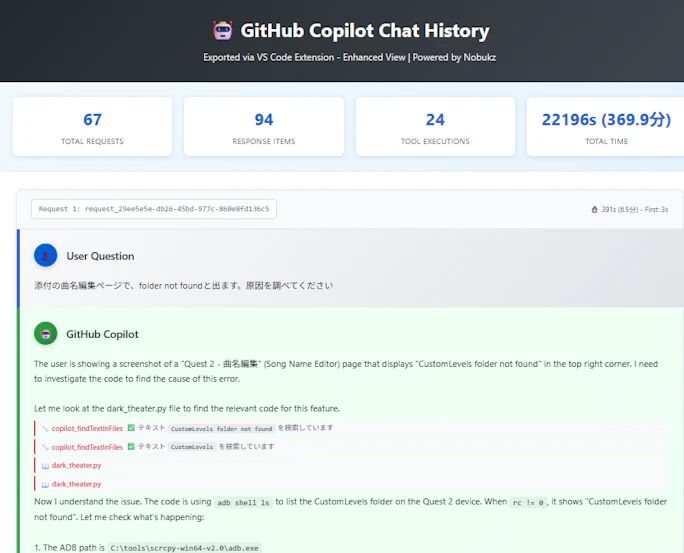Click wrench icon of second copilot_findTextInFiles row

[45, 447]
